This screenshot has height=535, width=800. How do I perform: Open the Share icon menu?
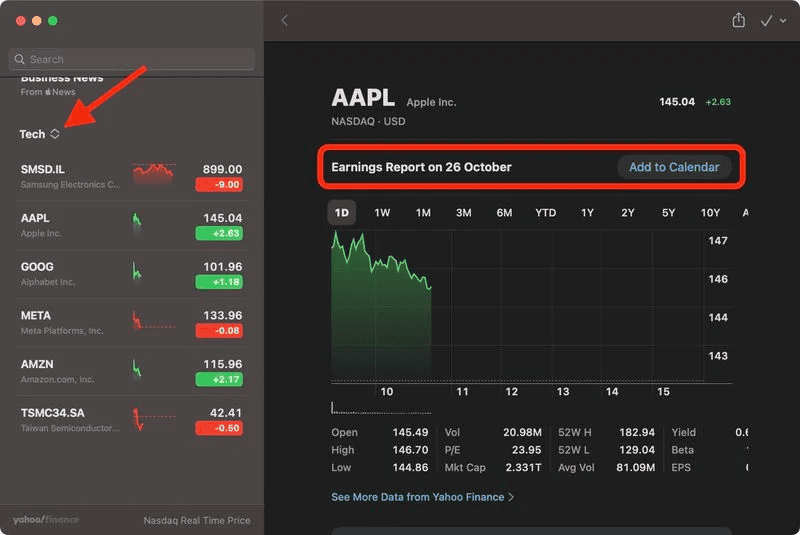click(739, 20)
